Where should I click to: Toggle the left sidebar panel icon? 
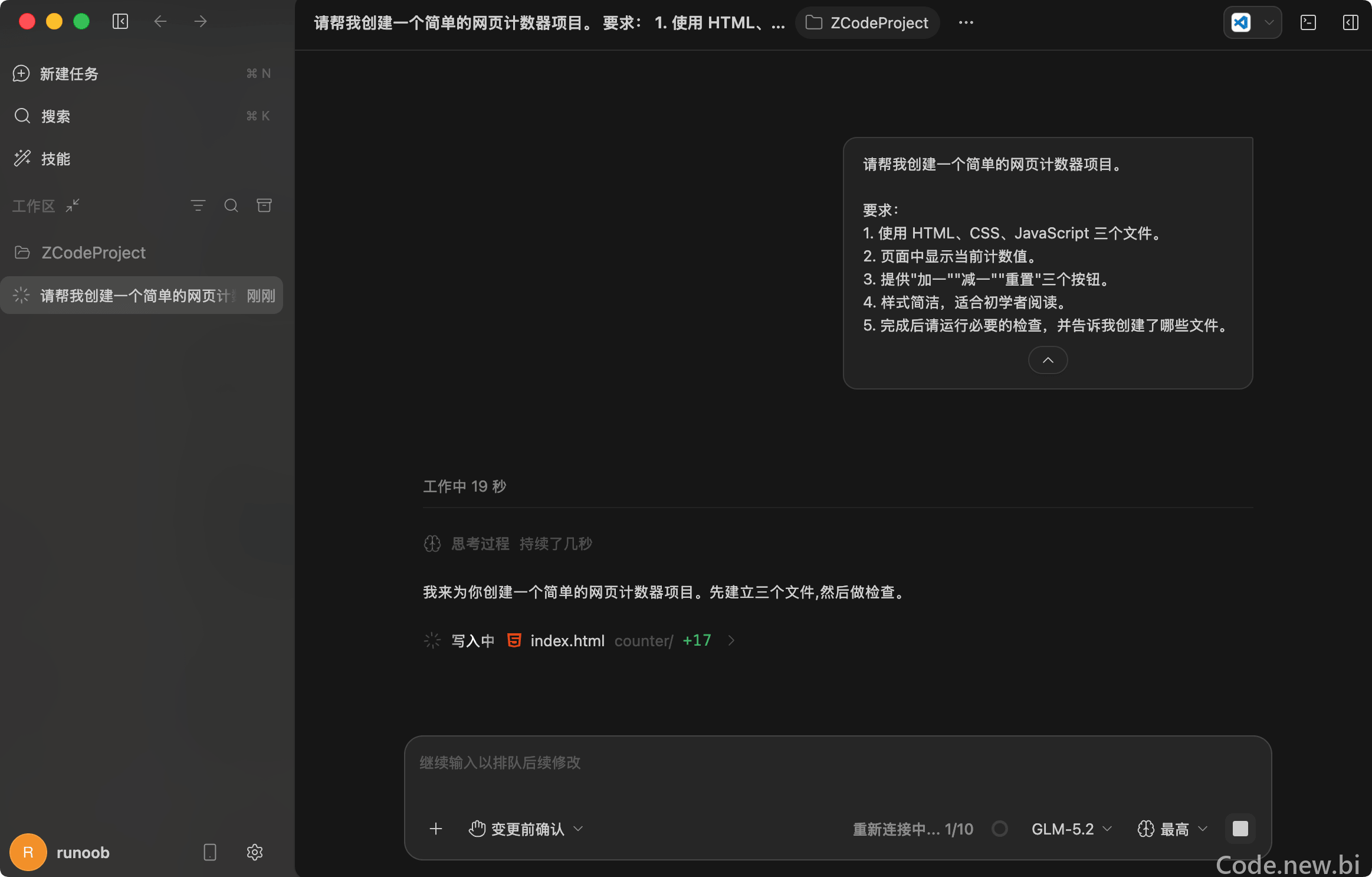pyautogui.click(x=120, y=22)
